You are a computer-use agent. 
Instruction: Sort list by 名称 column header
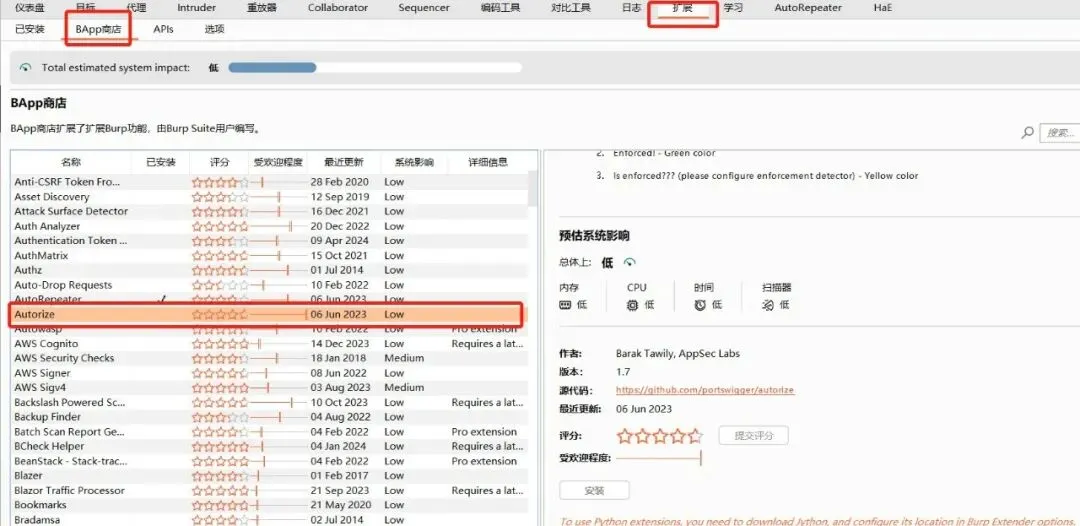71,162
